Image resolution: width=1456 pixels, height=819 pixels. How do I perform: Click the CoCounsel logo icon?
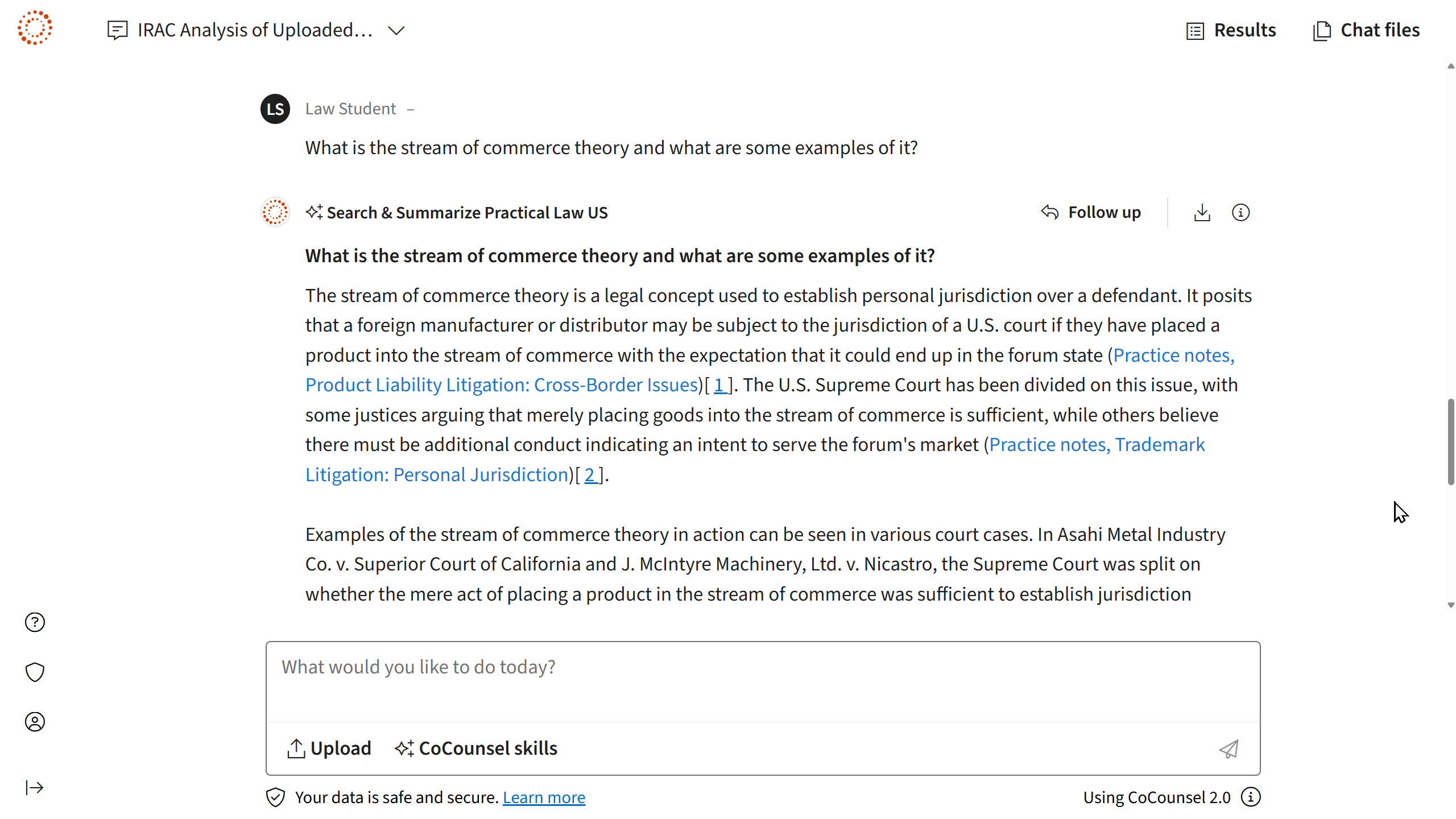(35, 28)
